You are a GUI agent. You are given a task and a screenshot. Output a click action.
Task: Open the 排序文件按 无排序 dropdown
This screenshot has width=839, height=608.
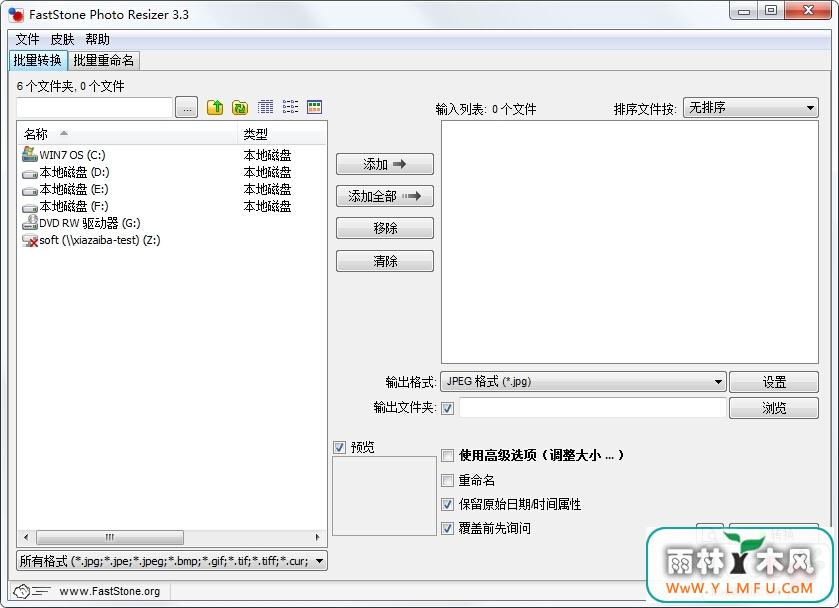click(x=751, y=108)
